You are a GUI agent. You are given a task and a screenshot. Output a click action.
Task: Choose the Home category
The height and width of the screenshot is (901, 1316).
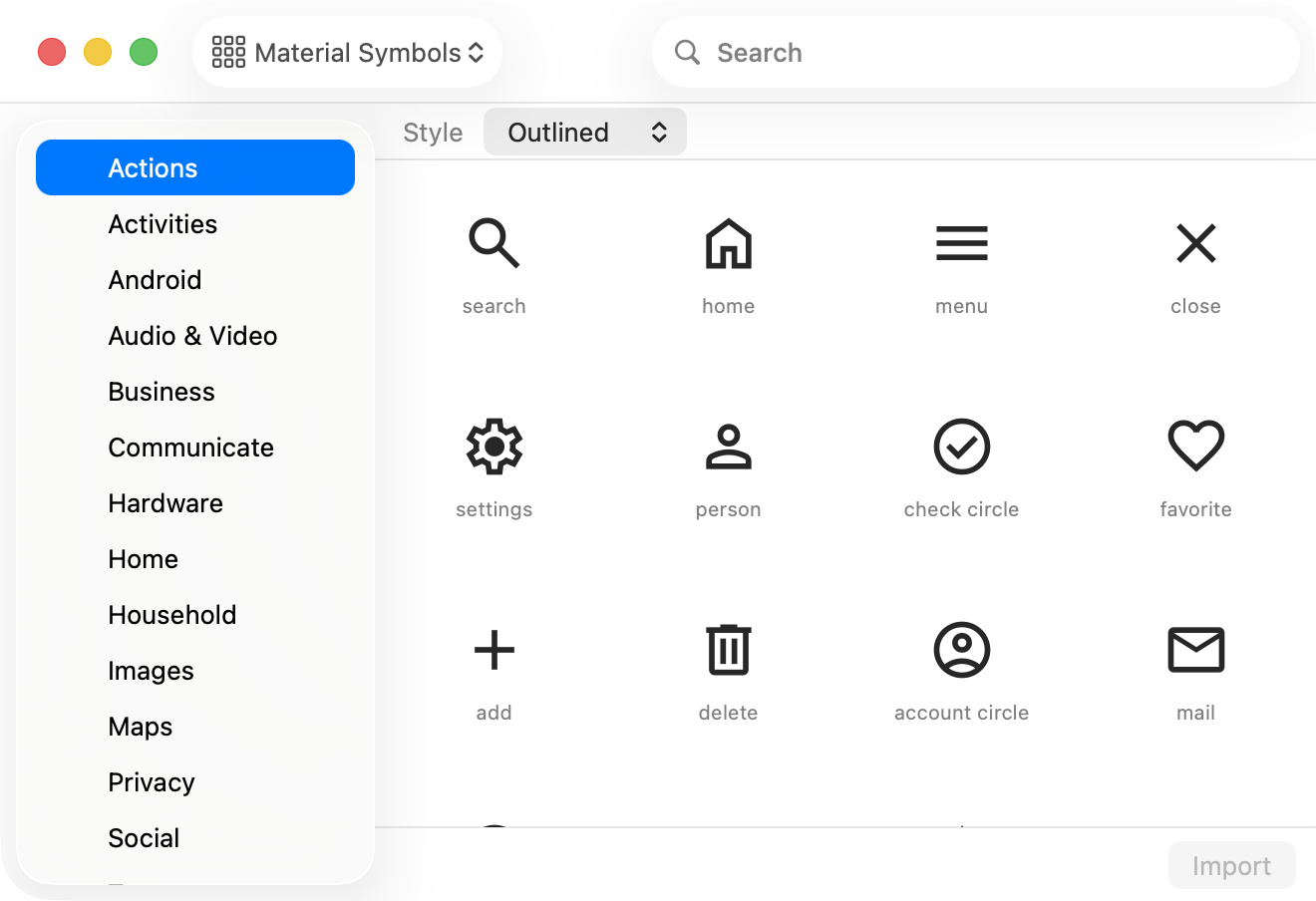point(195,559)
